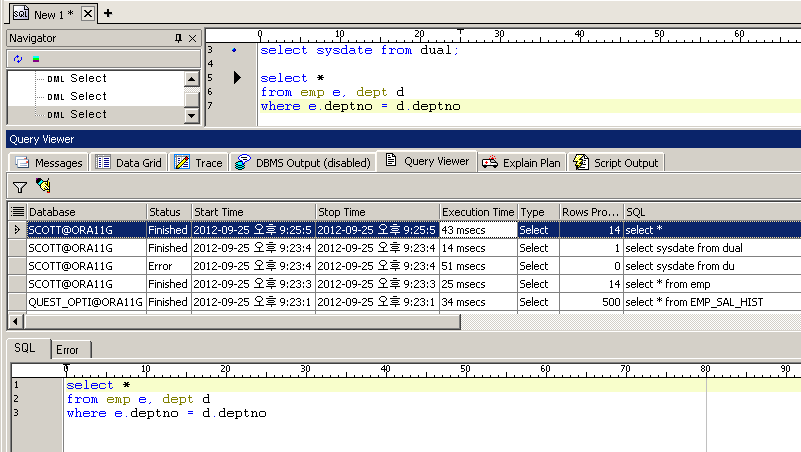Screen dimensions: 801x452
Task: Sort grid by Status column header
Action: pyautogui.click(x=164, y=212)
